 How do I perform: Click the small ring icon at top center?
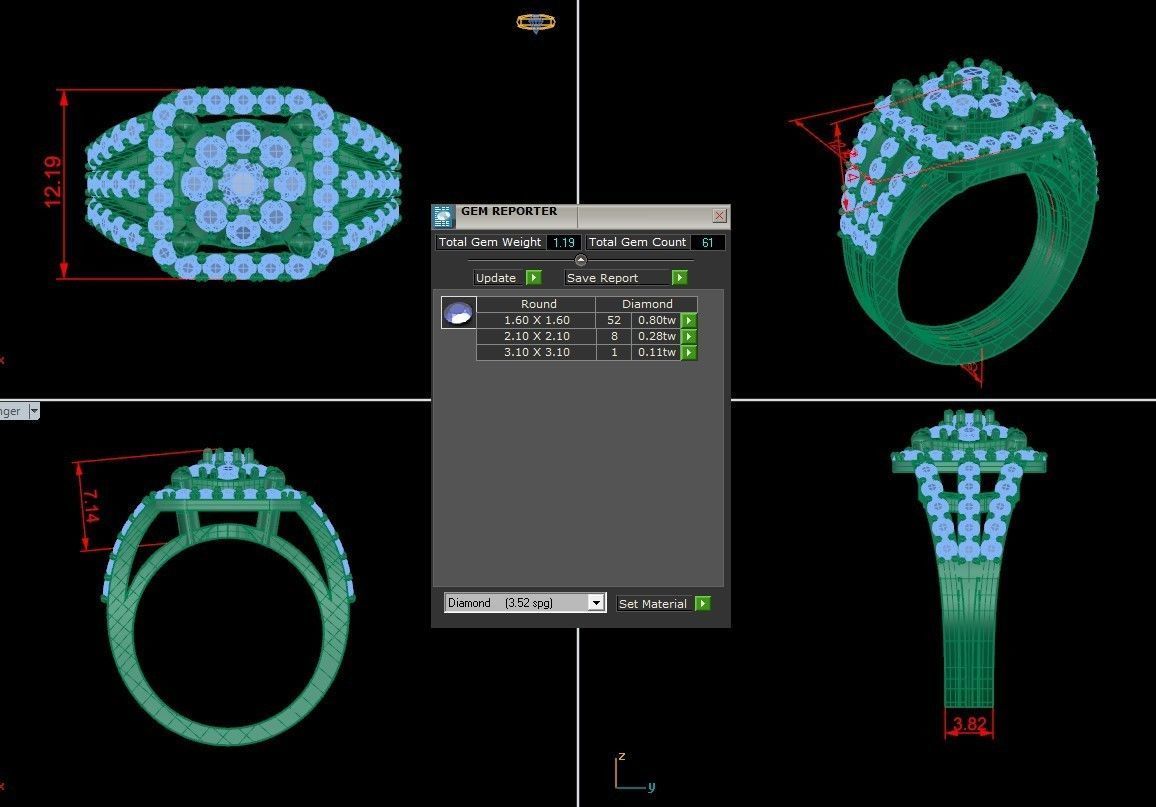(x=536, y=23)
